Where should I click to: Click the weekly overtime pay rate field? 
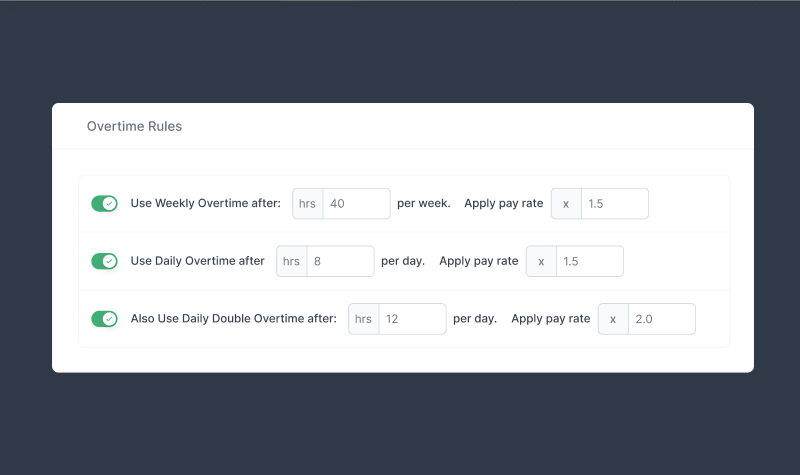[615, 204]
